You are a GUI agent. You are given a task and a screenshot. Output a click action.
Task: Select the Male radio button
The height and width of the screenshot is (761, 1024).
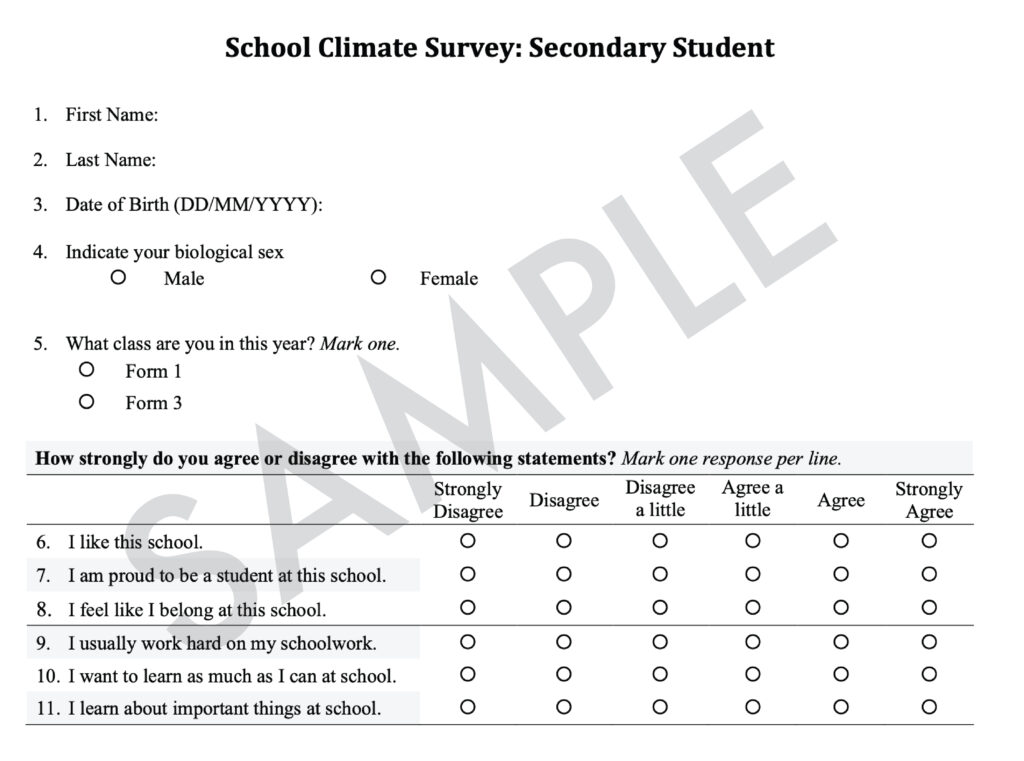118,277
